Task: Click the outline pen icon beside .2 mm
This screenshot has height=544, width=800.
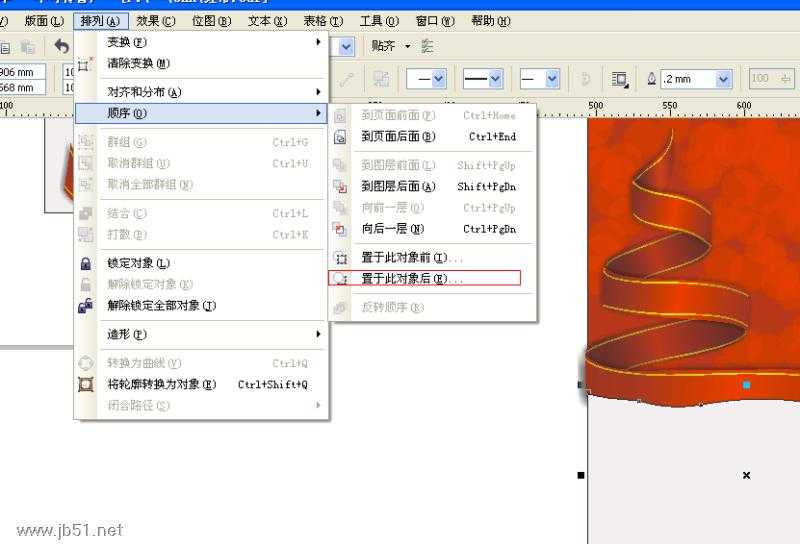Action: pyautogui.click(x=652, y=79)
